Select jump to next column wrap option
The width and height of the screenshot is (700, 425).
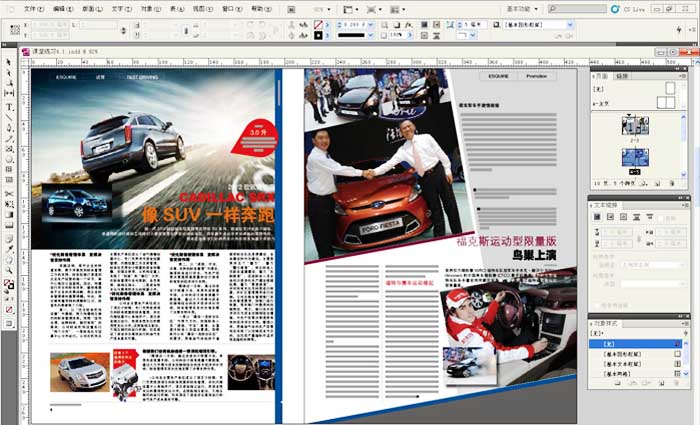[x=650, y=217]
